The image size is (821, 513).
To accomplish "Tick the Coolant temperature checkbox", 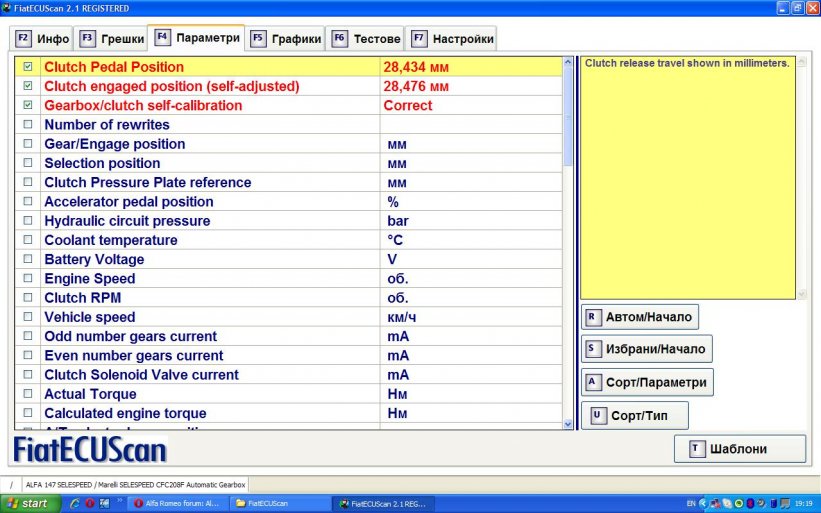I will pos(27,240).
